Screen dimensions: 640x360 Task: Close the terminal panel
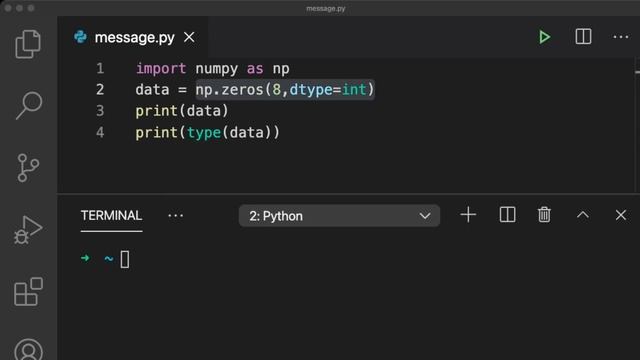pyautogui.click(x=621, y=215)
